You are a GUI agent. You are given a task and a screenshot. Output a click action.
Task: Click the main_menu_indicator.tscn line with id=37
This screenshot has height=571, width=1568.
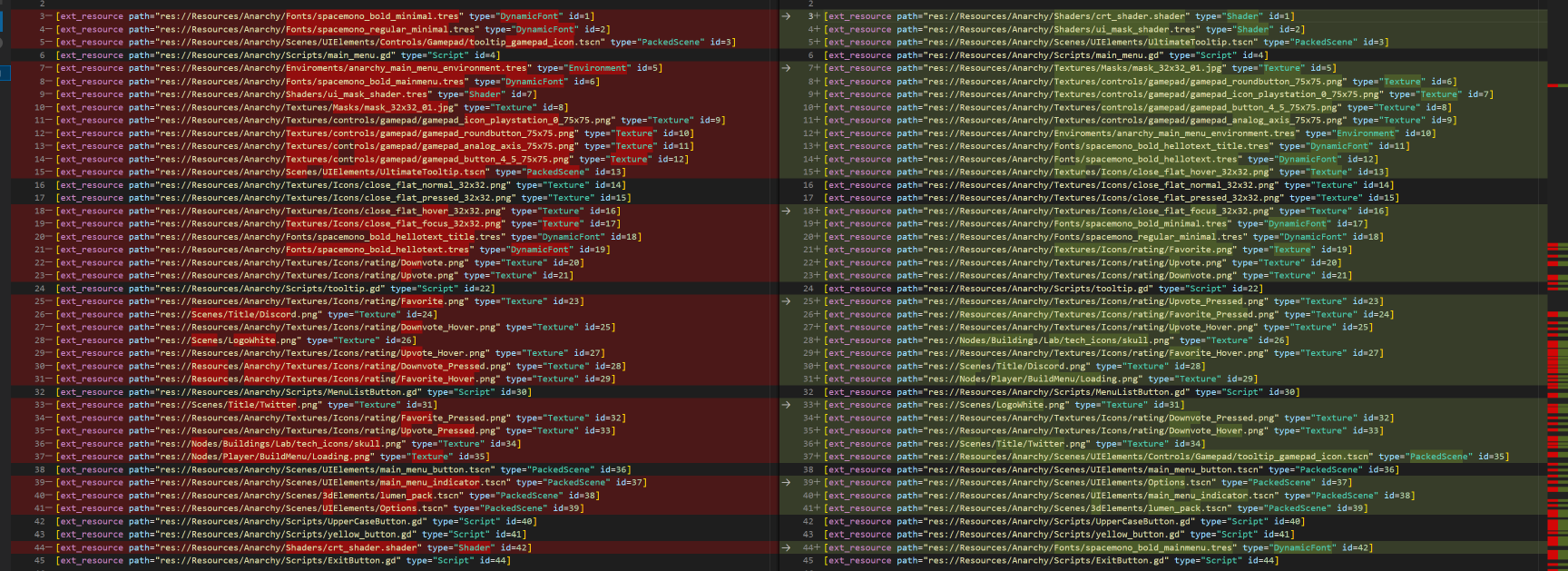click(x=351, y=483)
